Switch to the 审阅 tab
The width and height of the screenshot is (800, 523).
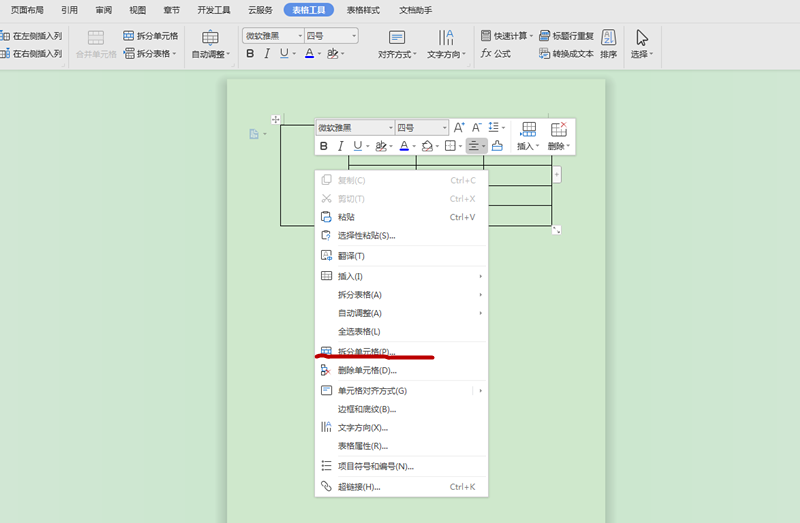104,10
